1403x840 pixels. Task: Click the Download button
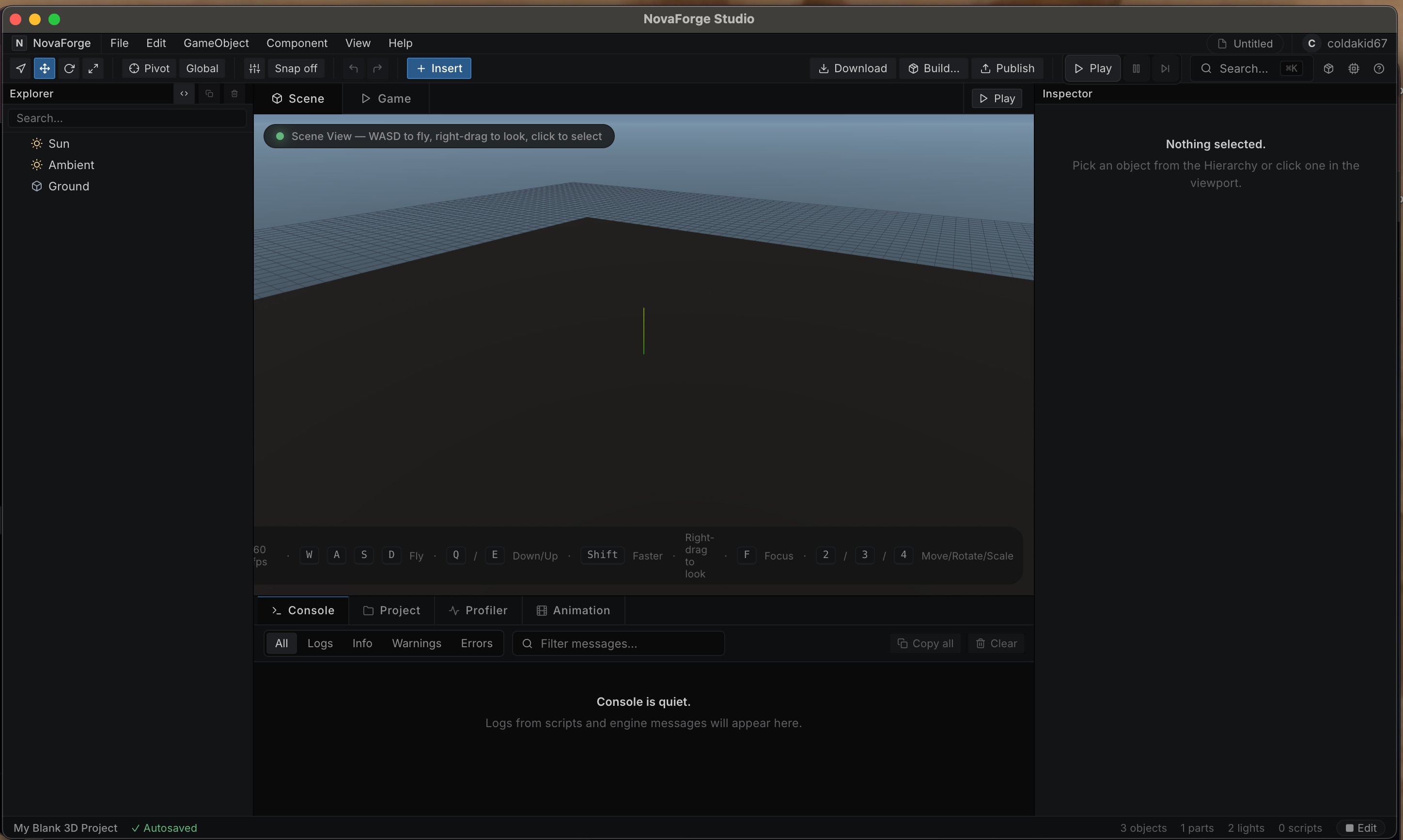852,68
